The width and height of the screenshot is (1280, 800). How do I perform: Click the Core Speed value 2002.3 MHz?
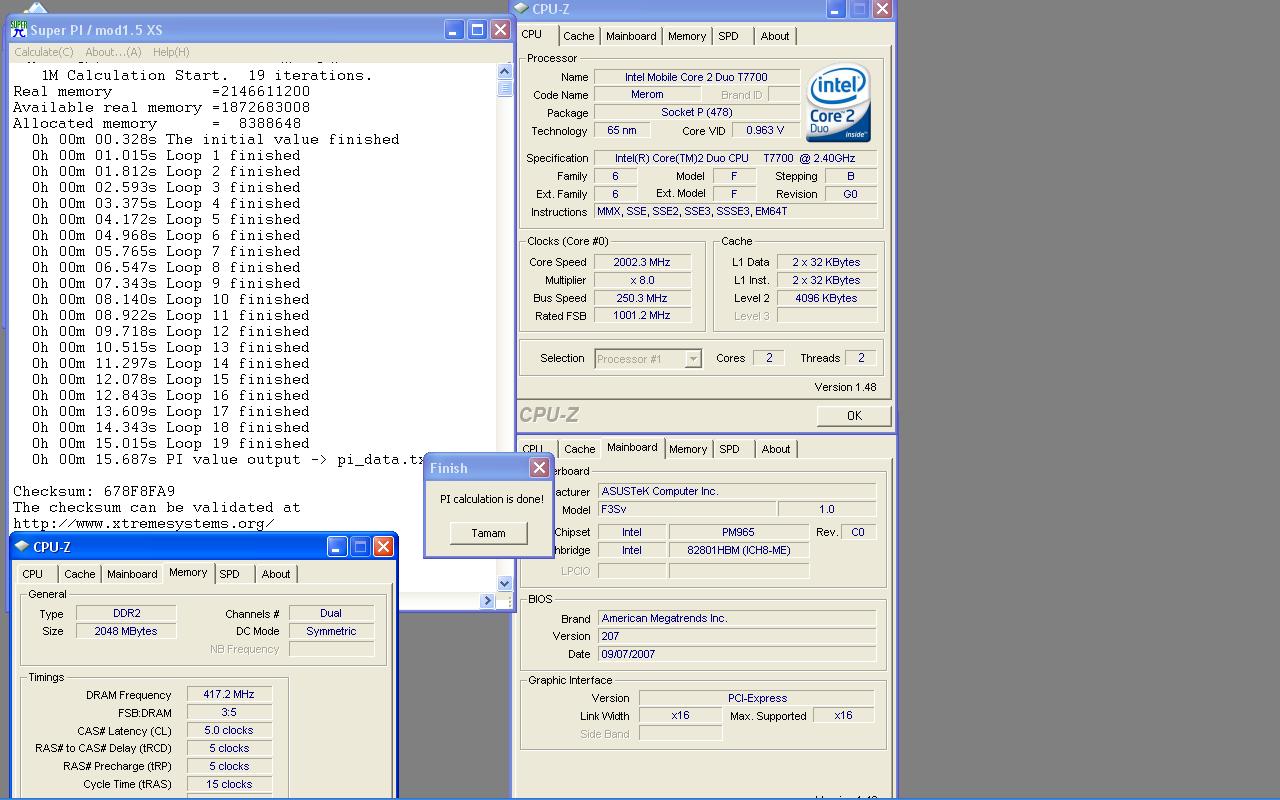642,262
